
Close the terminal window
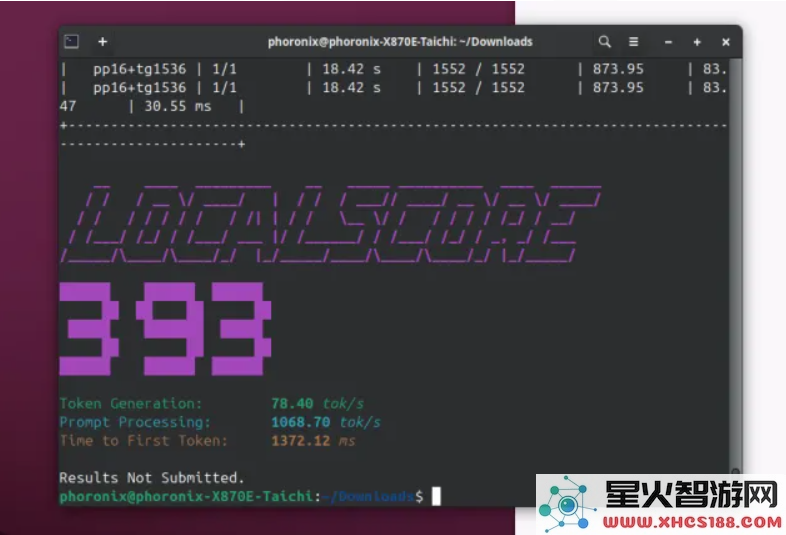pyautogui.click(x=725, y=42)
